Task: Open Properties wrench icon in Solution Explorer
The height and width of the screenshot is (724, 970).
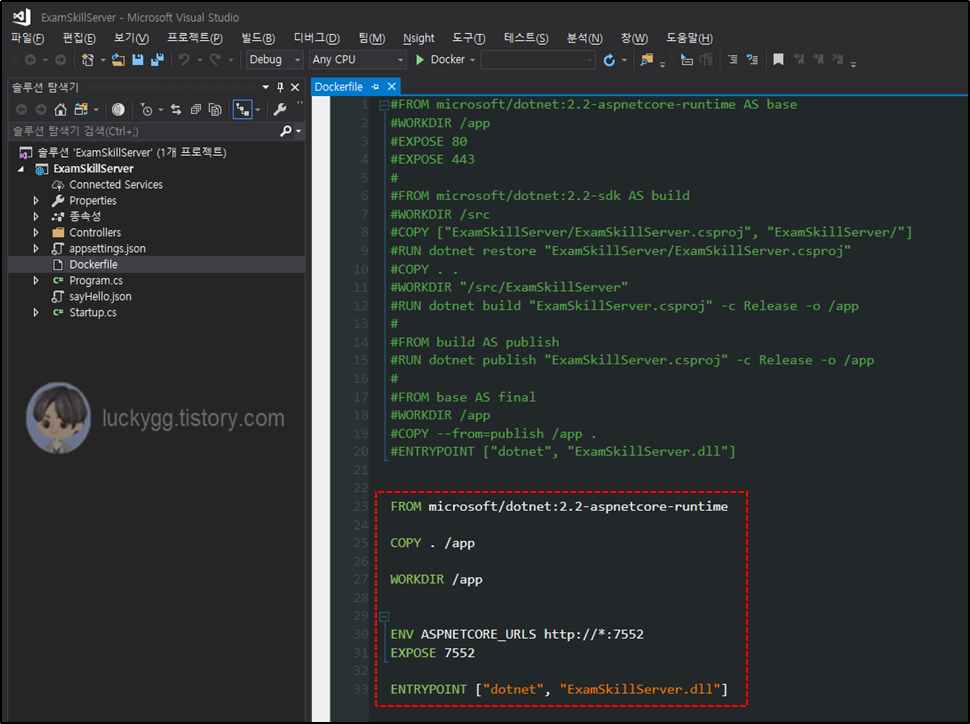Action: pyautogui.click(x=280, y=110)
